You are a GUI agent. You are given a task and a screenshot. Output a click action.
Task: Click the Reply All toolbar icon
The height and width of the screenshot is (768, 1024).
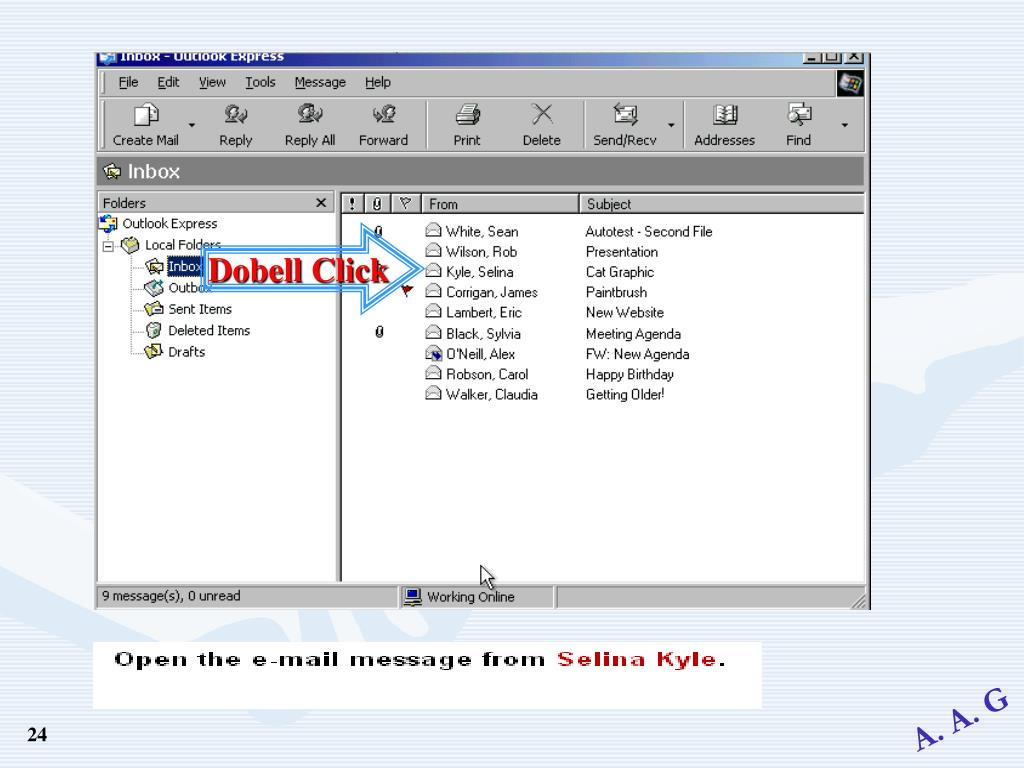coord(310,114)
